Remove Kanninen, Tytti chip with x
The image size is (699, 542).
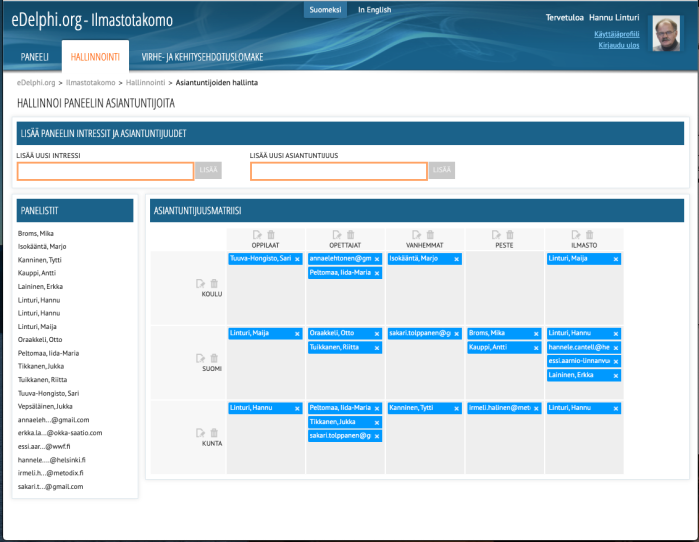[x=457, y=408]
